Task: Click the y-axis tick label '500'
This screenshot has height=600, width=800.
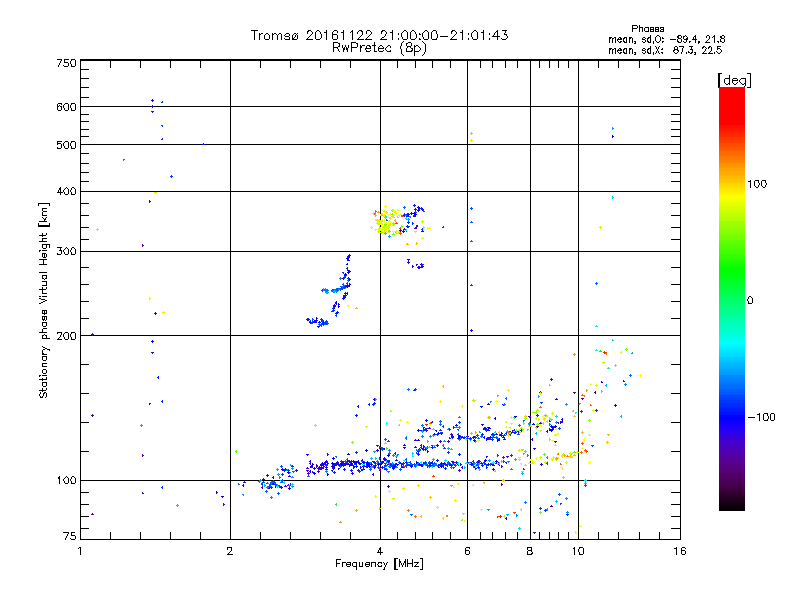Action: point(66,145)
